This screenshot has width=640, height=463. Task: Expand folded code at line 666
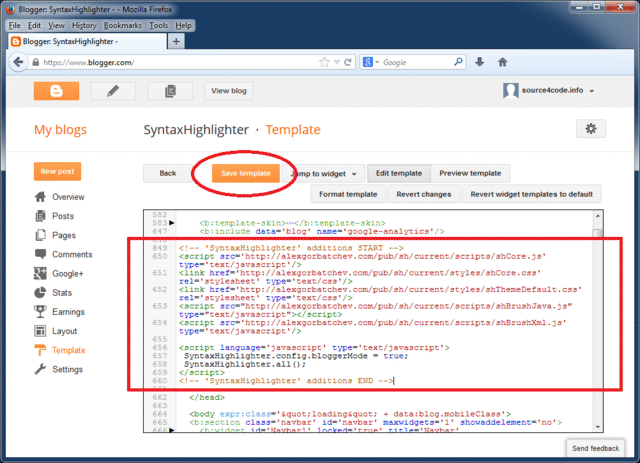[172, 430]
